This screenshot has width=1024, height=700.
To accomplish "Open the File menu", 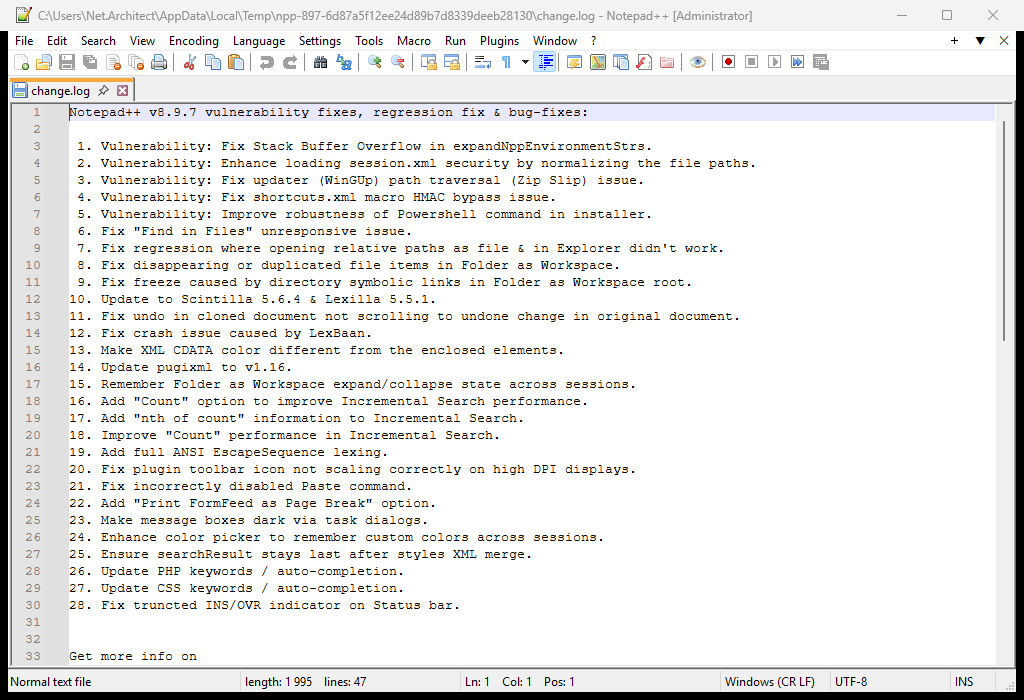I will [24, 40].
